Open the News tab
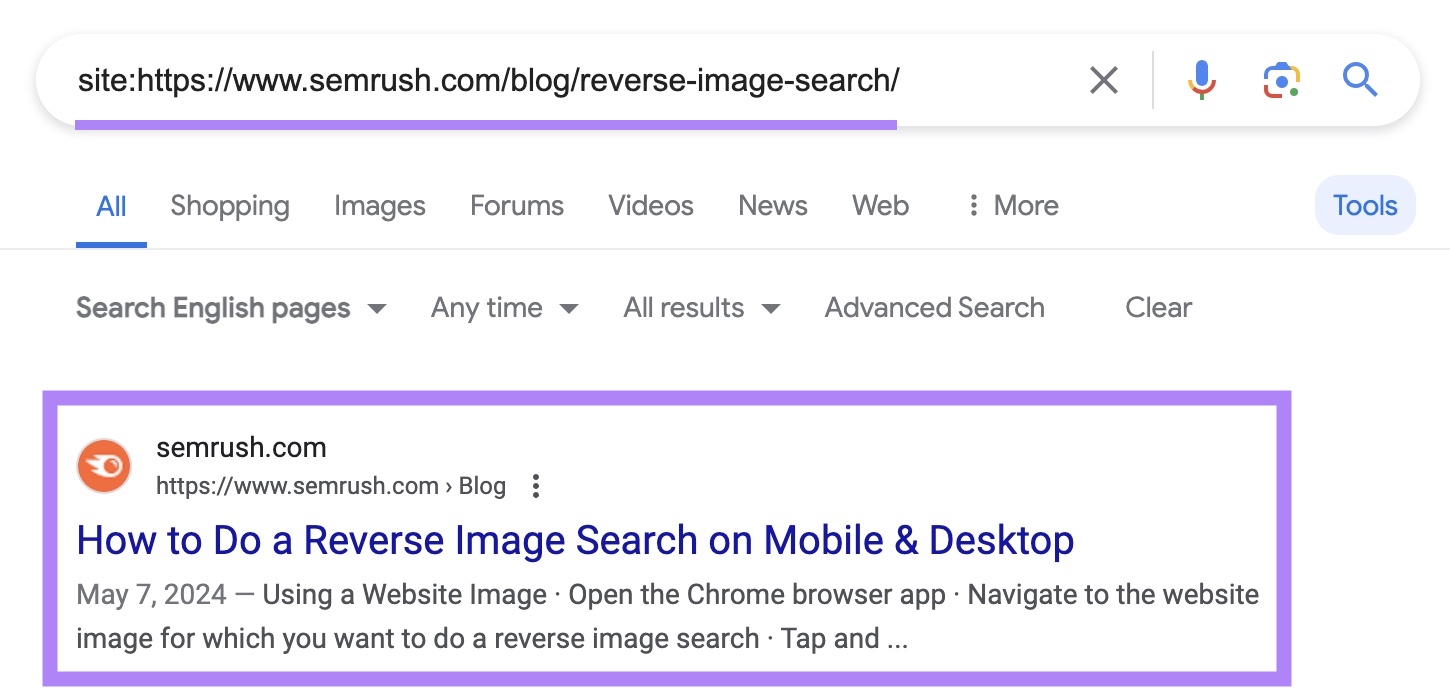Viewport: 1450px width, 696px height. 772,205
